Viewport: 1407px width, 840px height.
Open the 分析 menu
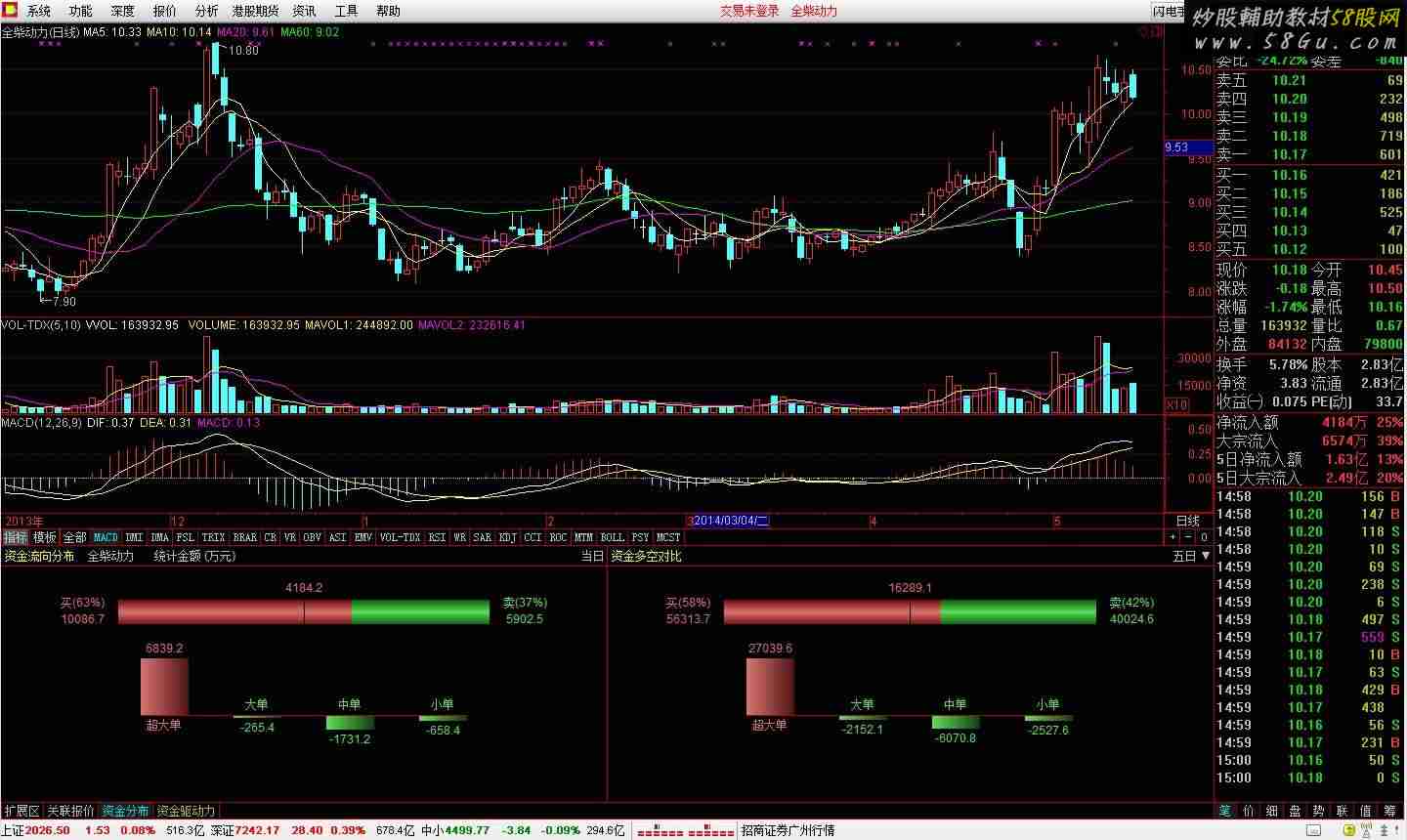tap(206, 11)
